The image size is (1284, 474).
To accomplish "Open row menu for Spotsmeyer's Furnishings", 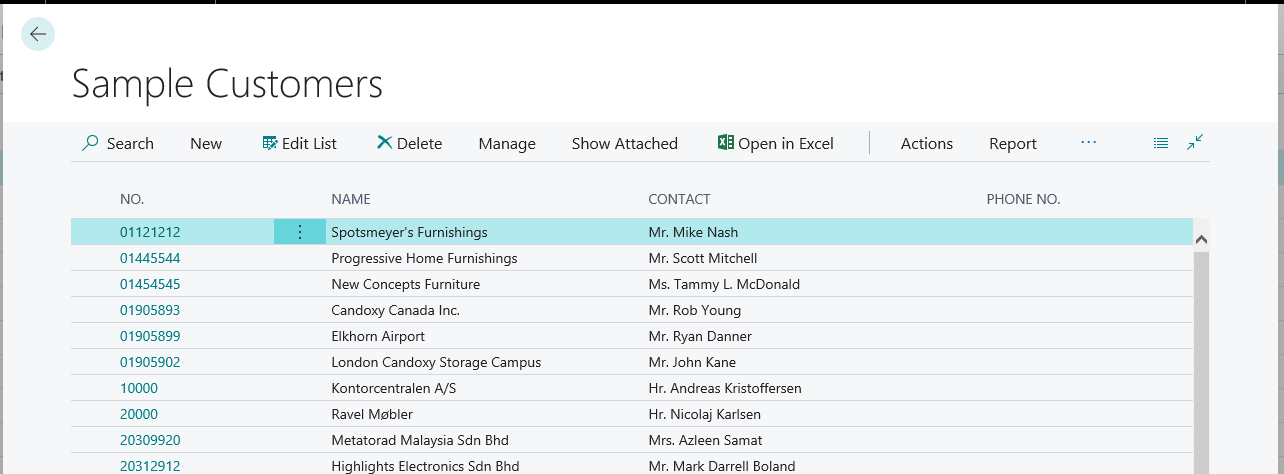I will click(300, 232).
